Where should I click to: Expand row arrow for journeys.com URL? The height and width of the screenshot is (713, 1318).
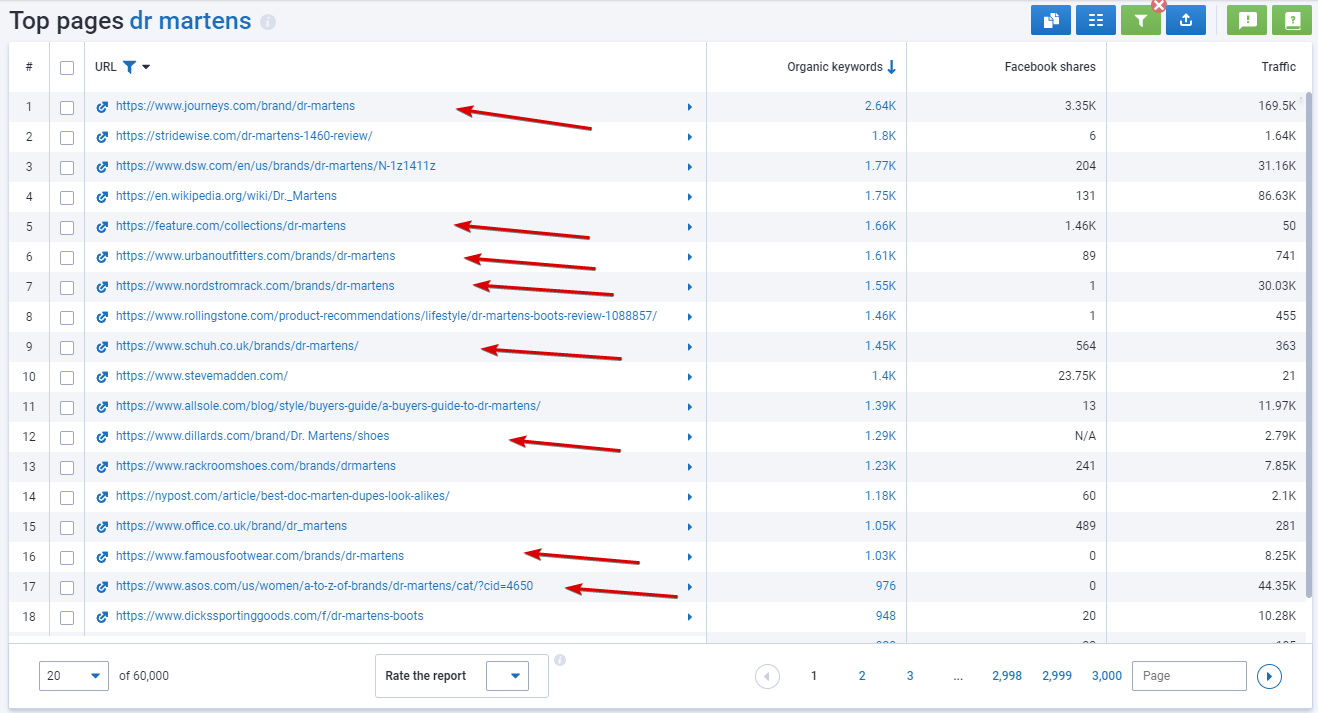click(x=690, y=107)
